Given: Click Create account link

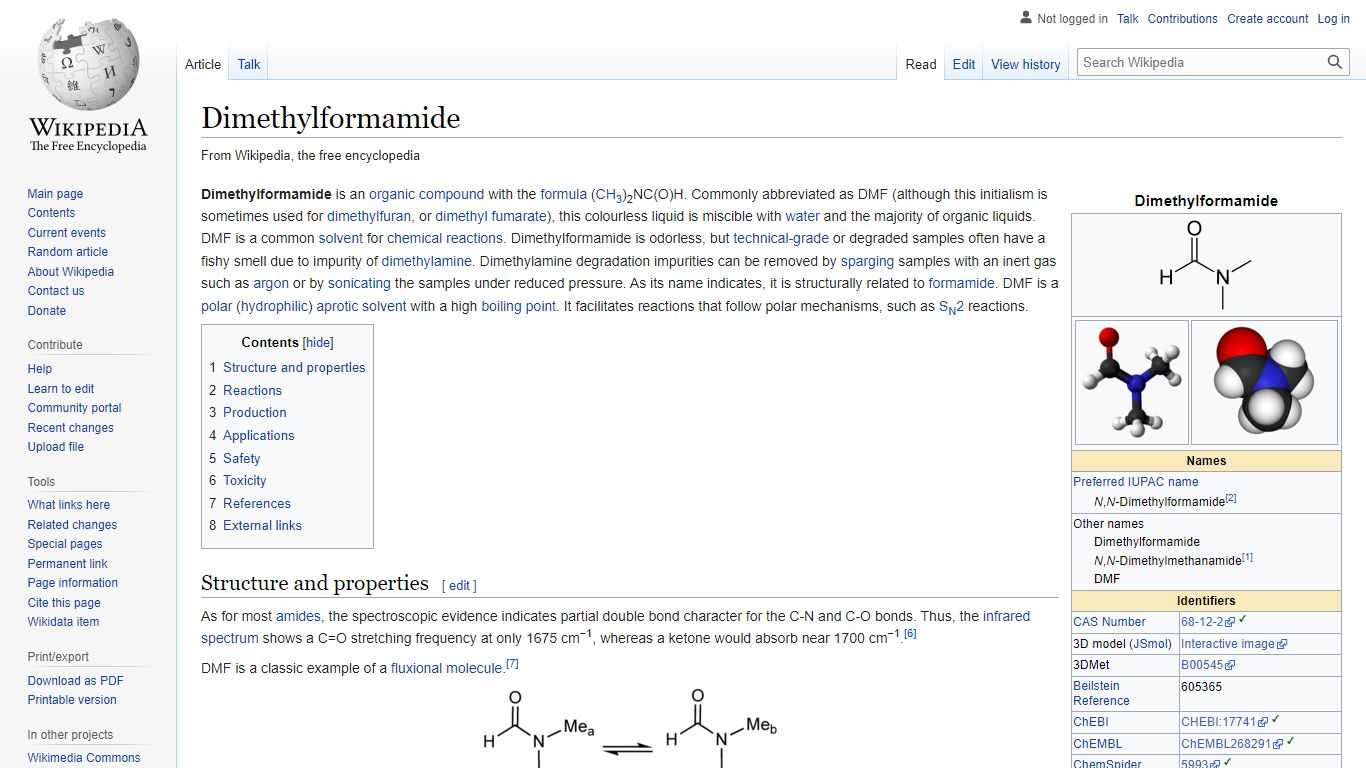Looking at the screenshot, I should tap(1268, 19).
